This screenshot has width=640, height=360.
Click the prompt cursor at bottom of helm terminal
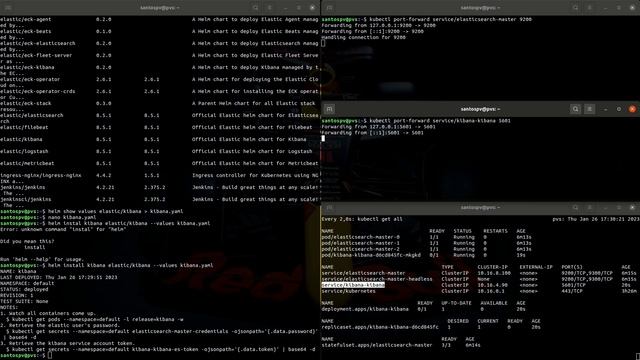point(50,356)
